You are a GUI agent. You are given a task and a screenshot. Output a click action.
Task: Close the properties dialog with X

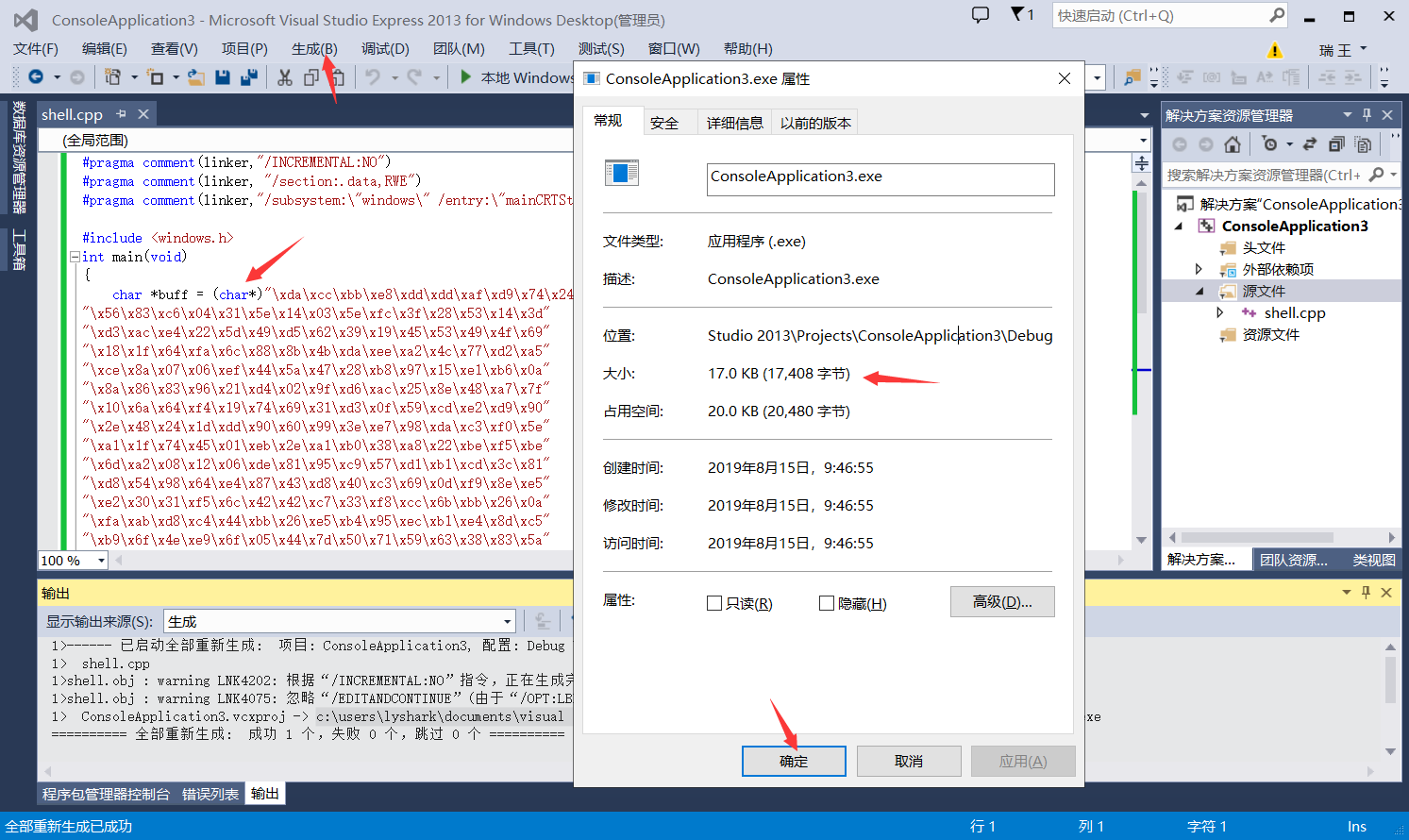pyautogui.click(x=1065, y=78)
